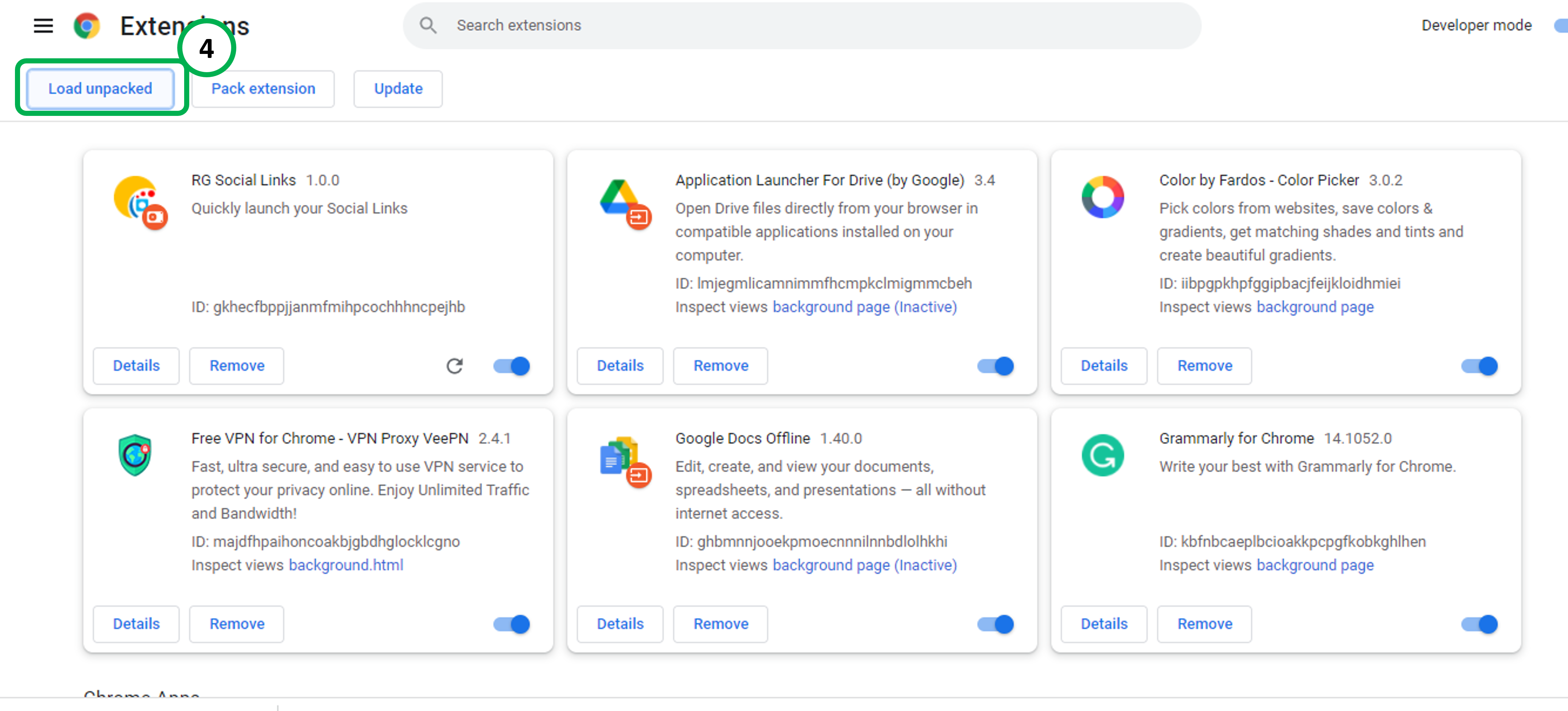Screen dimensions: 1568x711
Task: Click 'Quickly launch your Social Links' description
Action: pyautogui.click(x=299, y=208)
